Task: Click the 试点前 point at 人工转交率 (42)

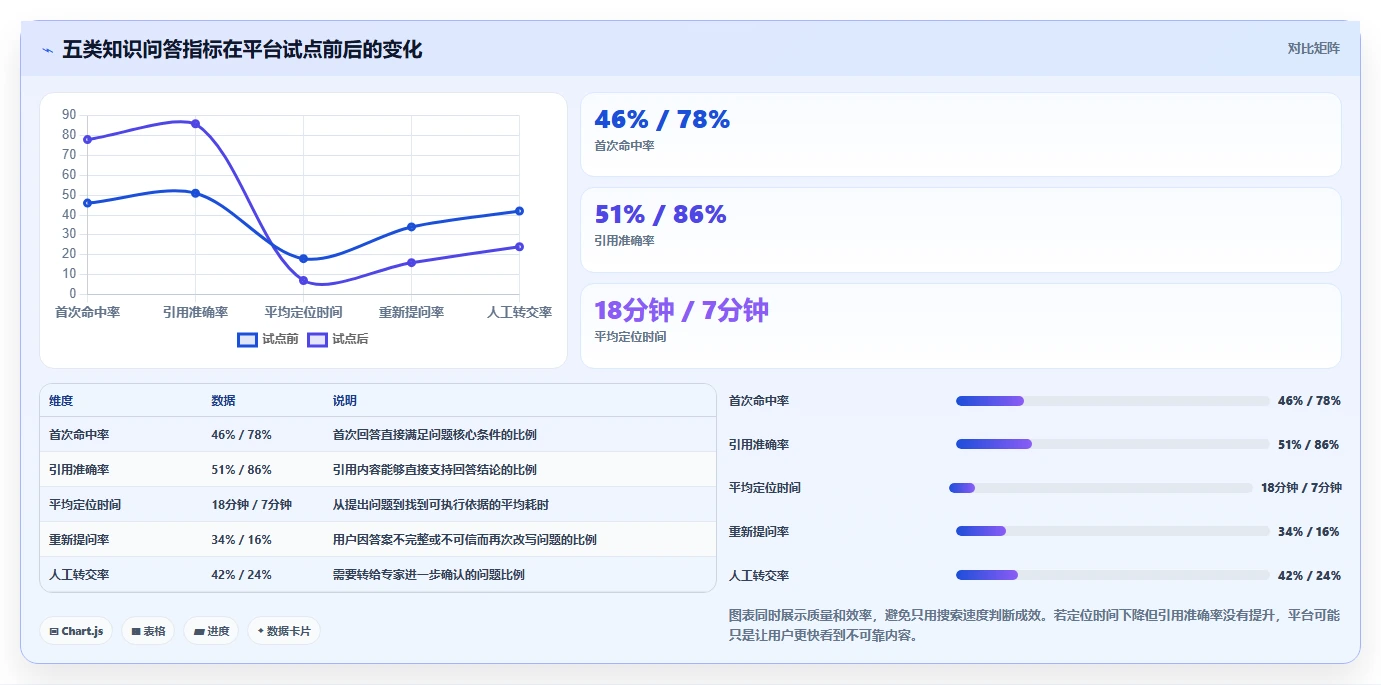Action: pyautogui.click(x=519, y=211)
